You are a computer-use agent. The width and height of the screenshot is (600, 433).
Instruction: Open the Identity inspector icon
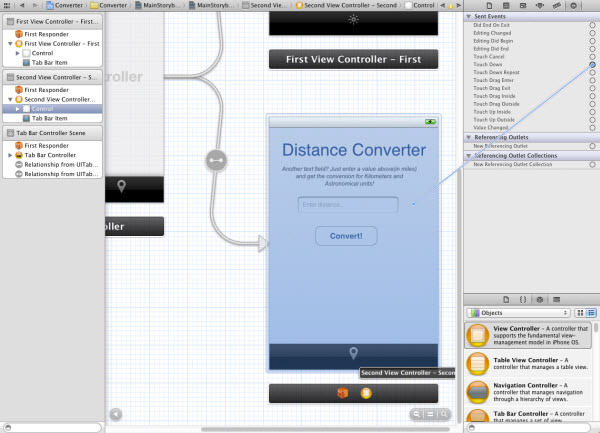pyautogui.click(x=523, y=5)
